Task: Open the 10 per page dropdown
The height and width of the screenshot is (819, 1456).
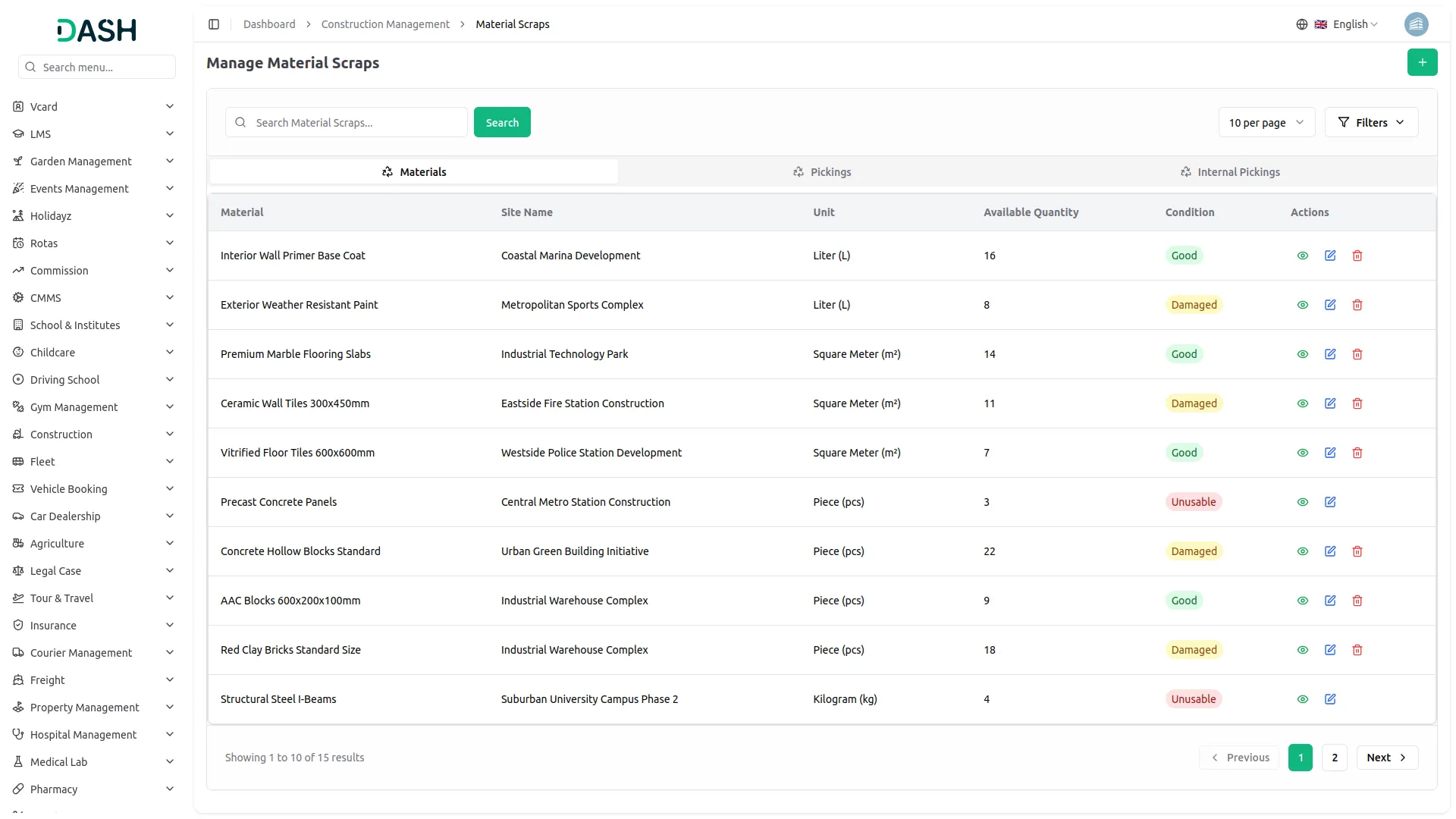Action: point(1266,122)
